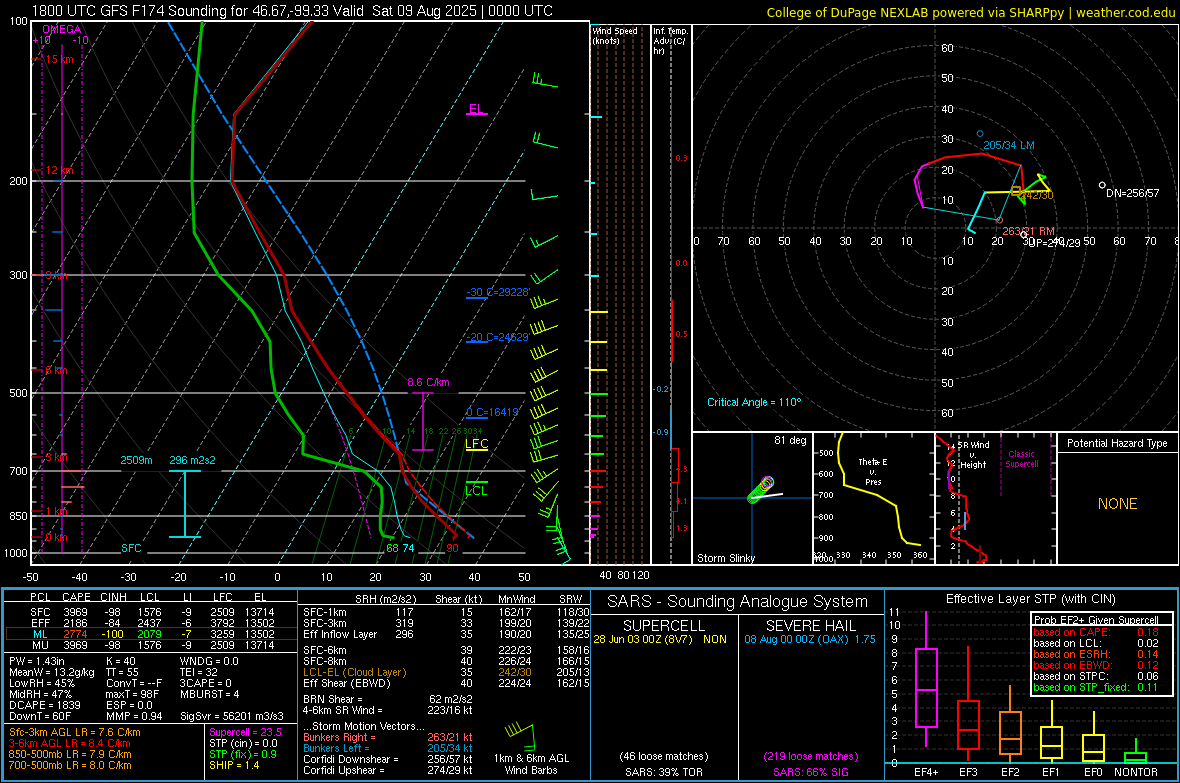Click the 'Sfc-3km AGL LR = 7.6 C/km' line
1180x783 pixels.
point(75,732)
